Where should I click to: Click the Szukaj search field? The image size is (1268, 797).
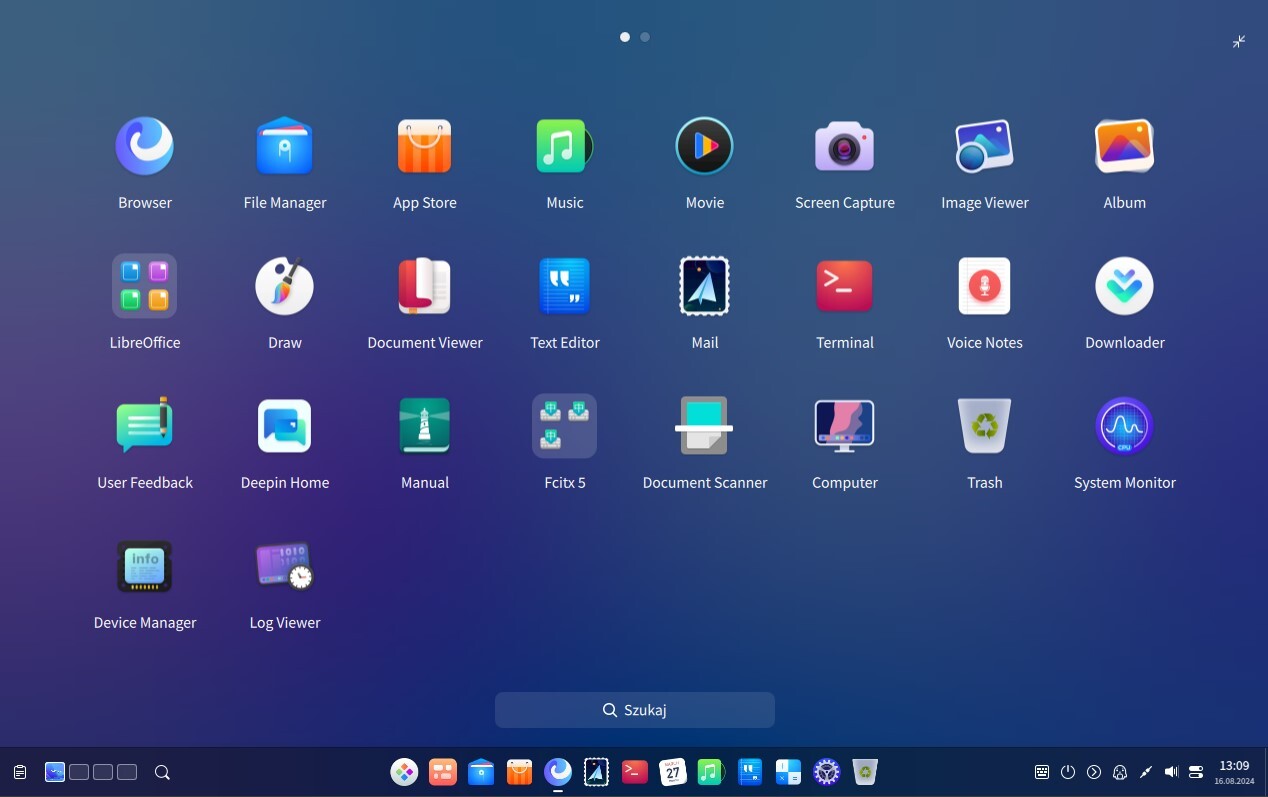[x=634, y=710]
